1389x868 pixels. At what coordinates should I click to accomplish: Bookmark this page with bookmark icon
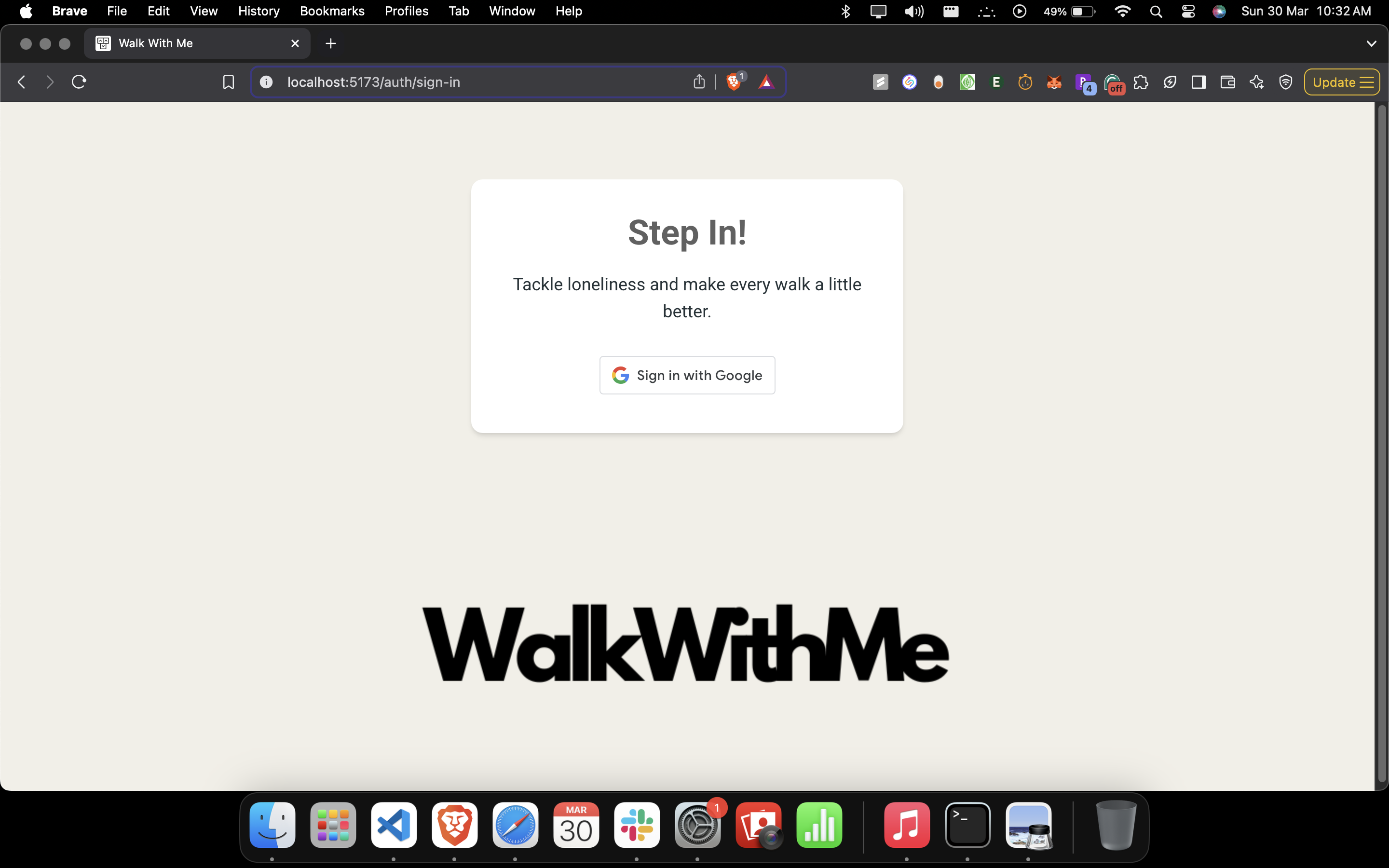pyautogui.click(x=229, y=82)
